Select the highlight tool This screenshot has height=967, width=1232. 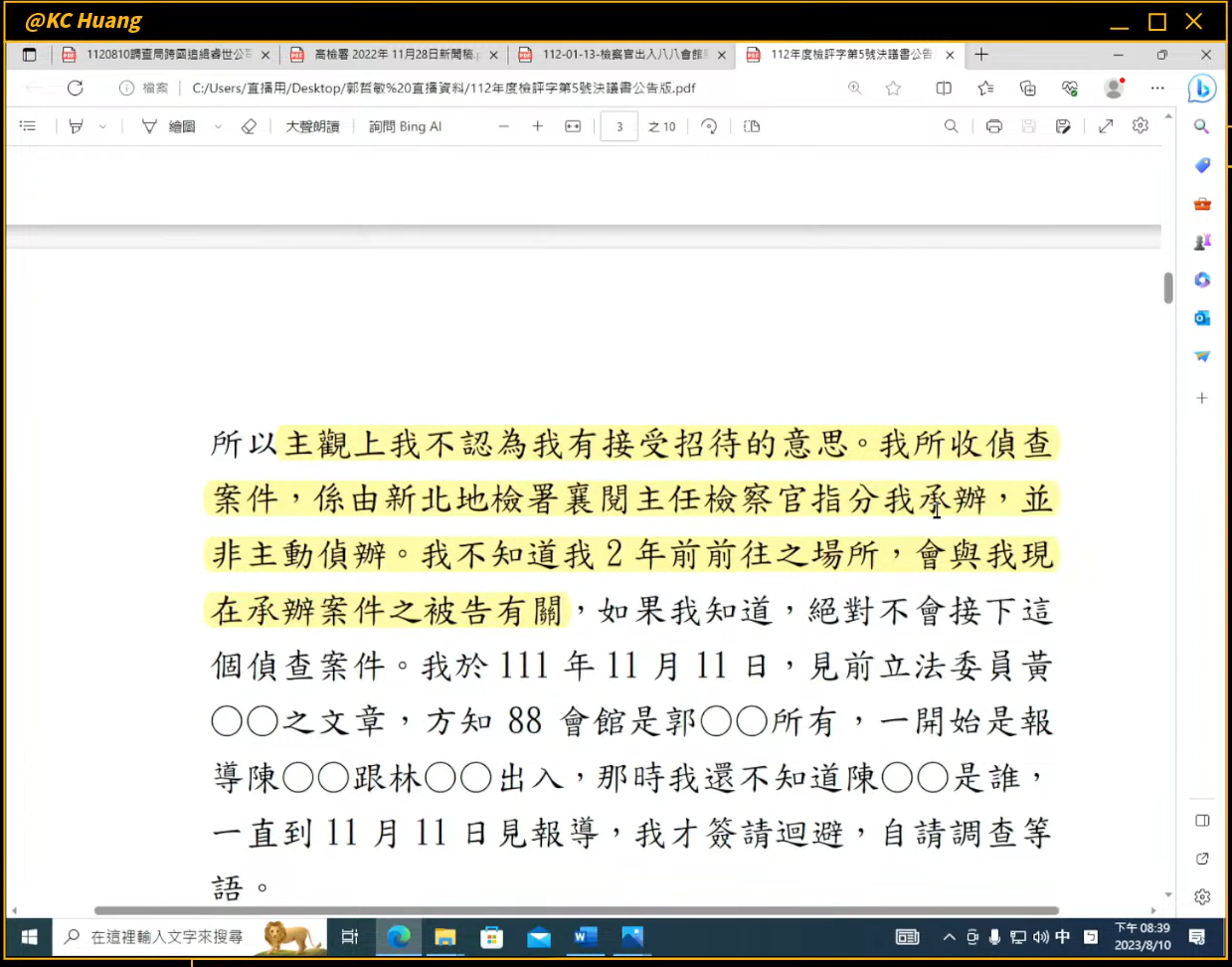point(77,126)
